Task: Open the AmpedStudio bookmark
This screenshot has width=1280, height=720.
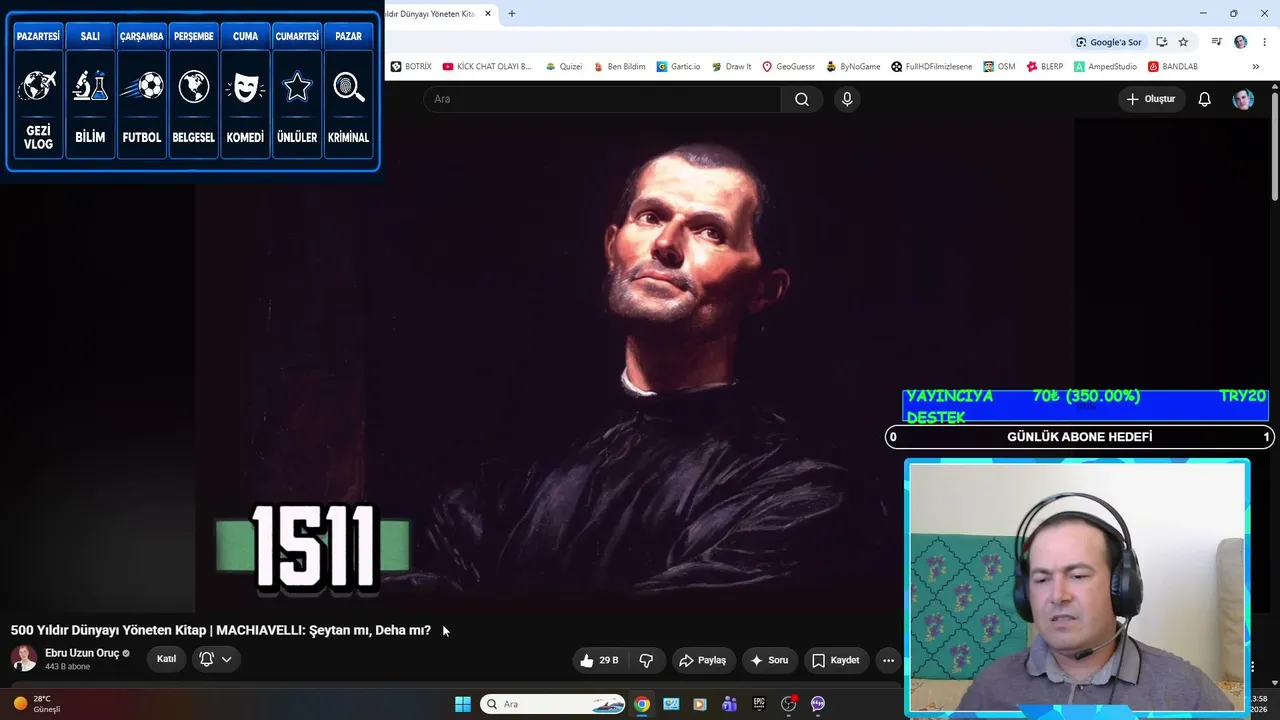Action: (x=1105, y=67)
